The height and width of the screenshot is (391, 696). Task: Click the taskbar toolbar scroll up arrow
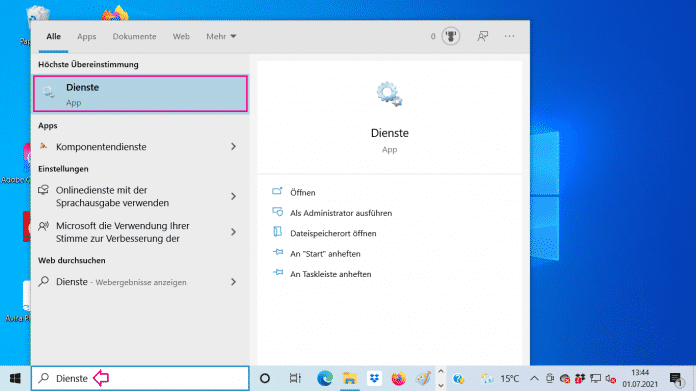(x=441, y=371)
